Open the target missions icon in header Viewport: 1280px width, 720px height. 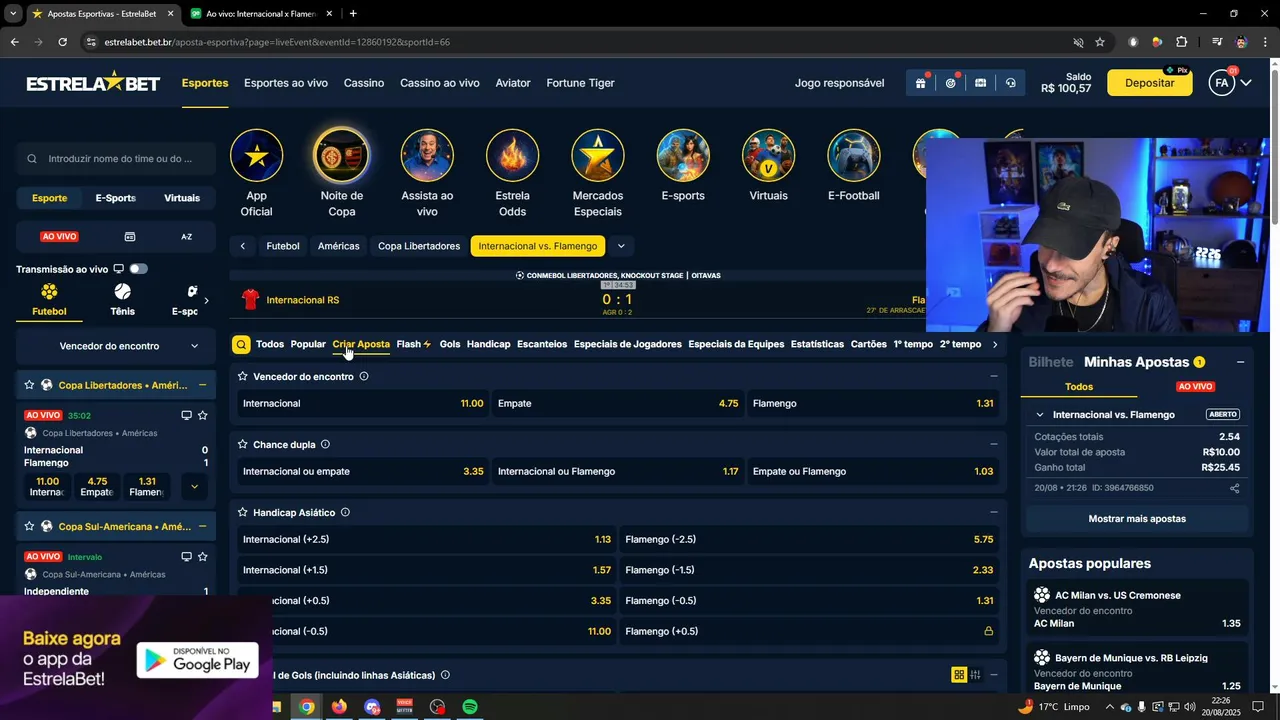click(950, 83)
